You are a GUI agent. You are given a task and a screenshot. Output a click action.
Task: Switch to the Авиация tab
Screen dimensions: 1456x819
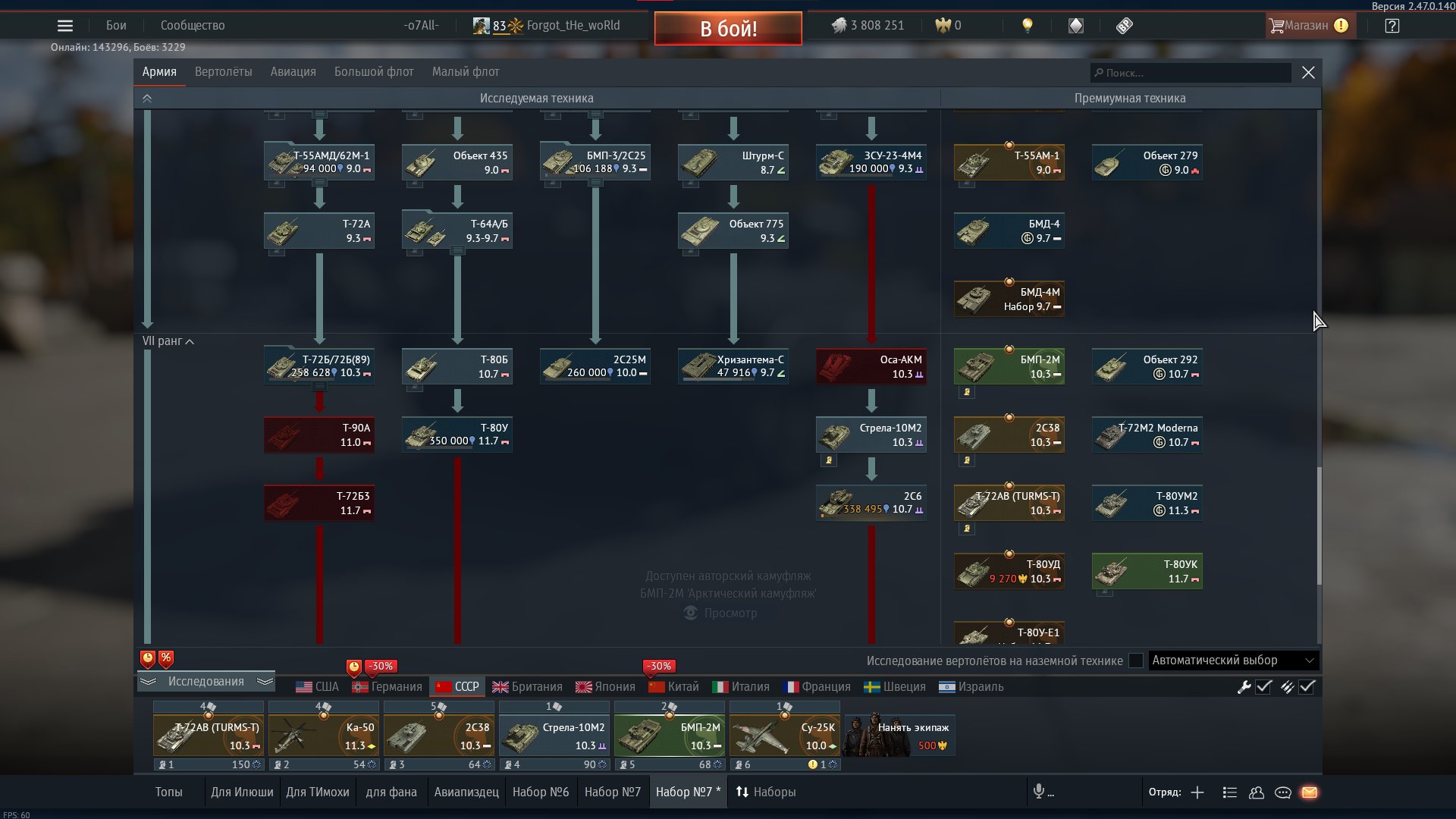[293, 72]
